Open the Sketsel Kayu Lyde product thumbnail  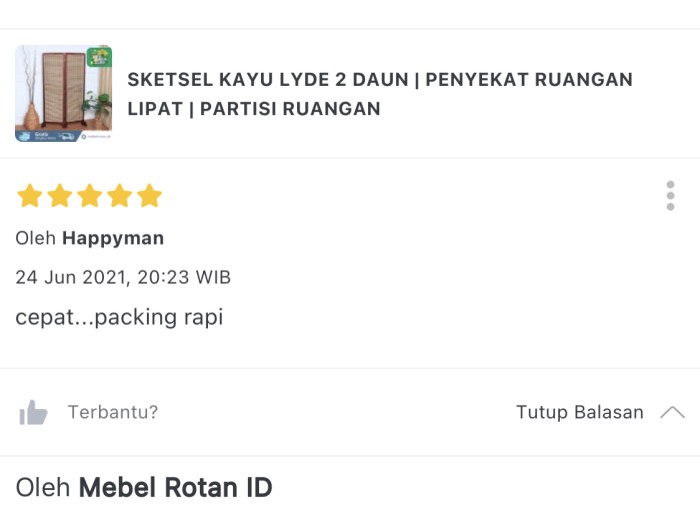pyautogui.click(x=63, y=93)
